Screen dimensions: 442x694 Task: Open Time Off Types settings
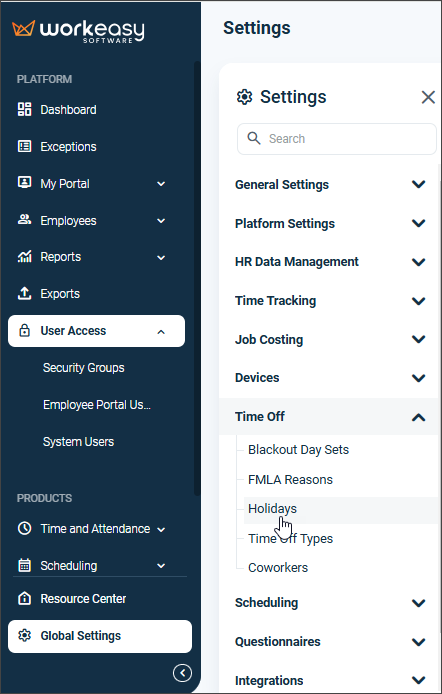[290, 539]
